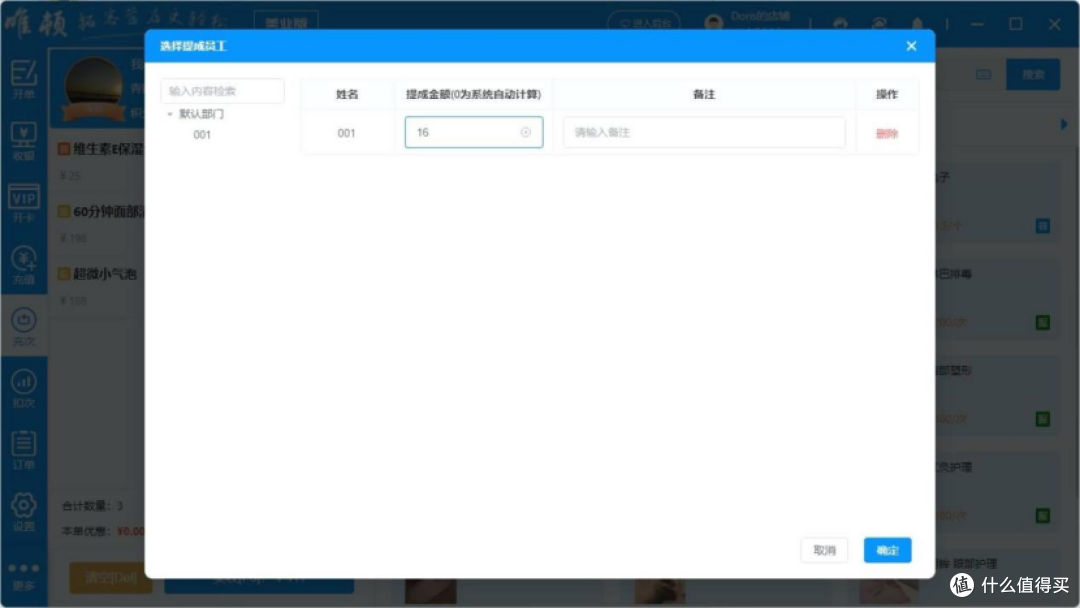This screenshot has height=608, width=1080.
Task: Select the 充次 sidebar icon
Action: coord(23,326)
